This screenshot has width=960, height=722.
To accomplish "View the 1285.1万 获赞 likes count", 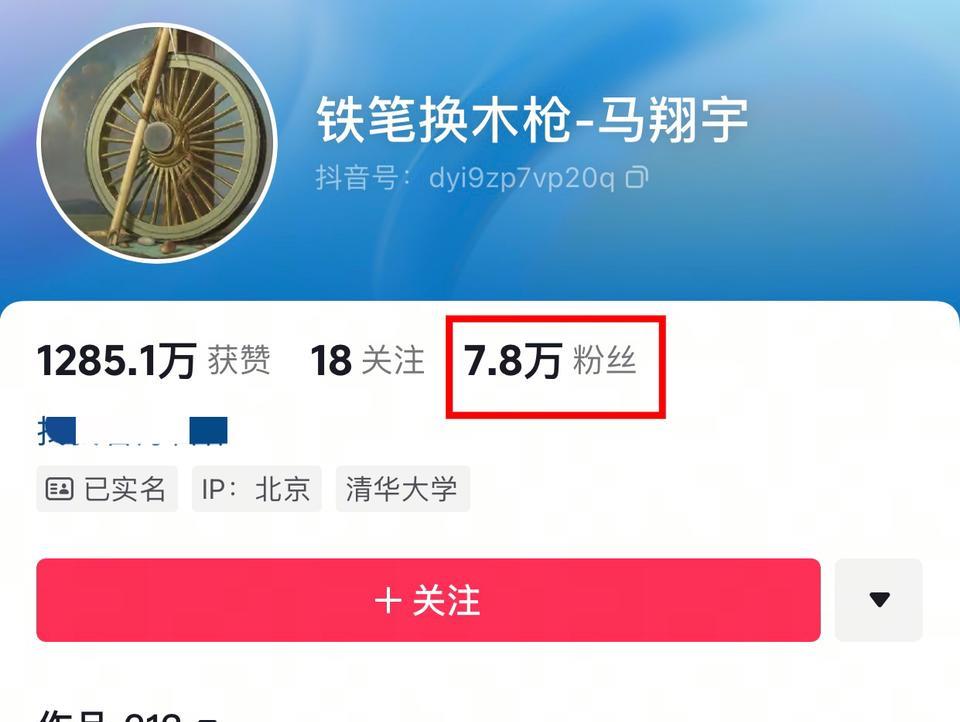I will point(154,360).
